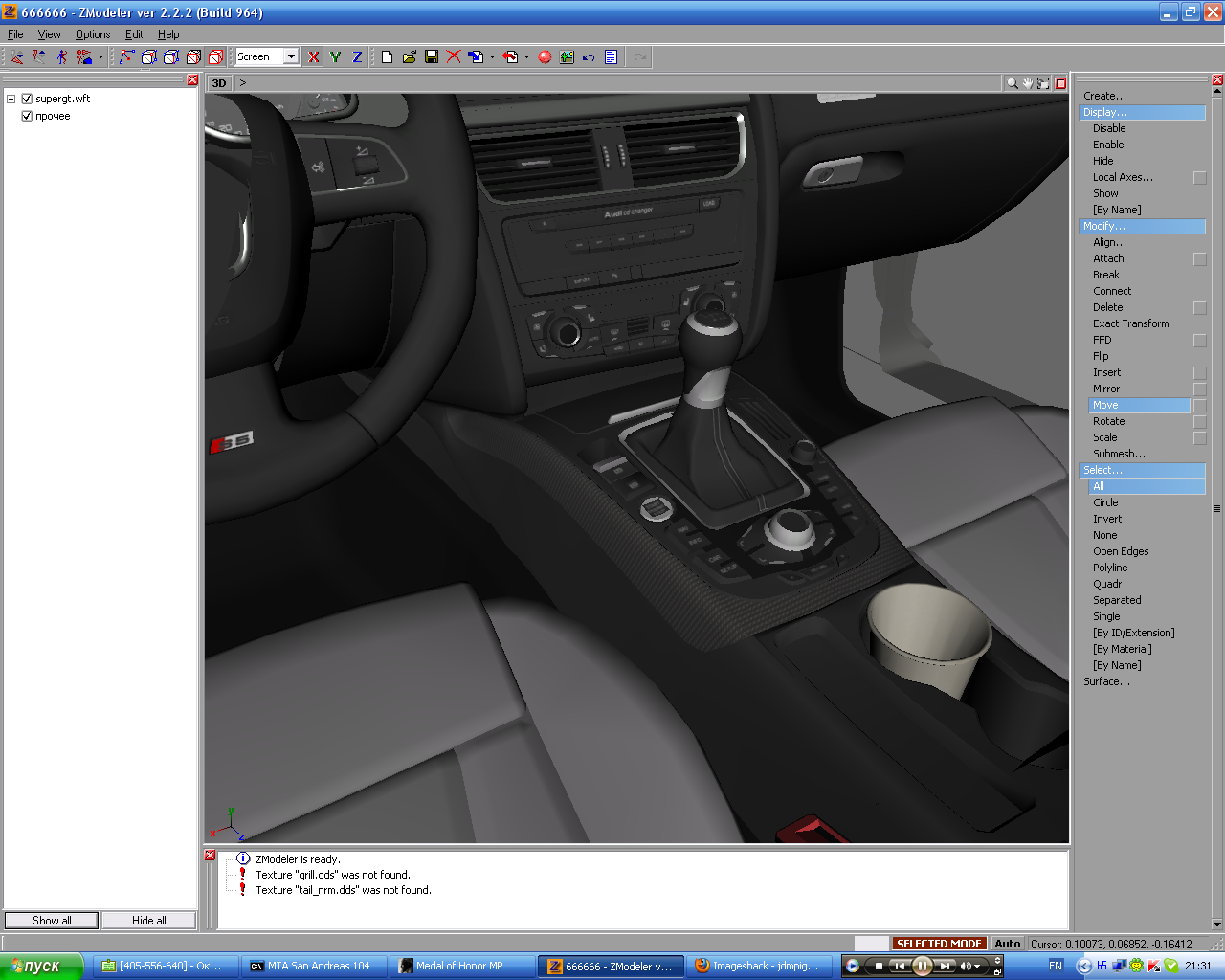The height and width of the screenshot is (980, 1225).
Task: Toggle the options box beside Local Axes…
Action: coord(1200,178)
